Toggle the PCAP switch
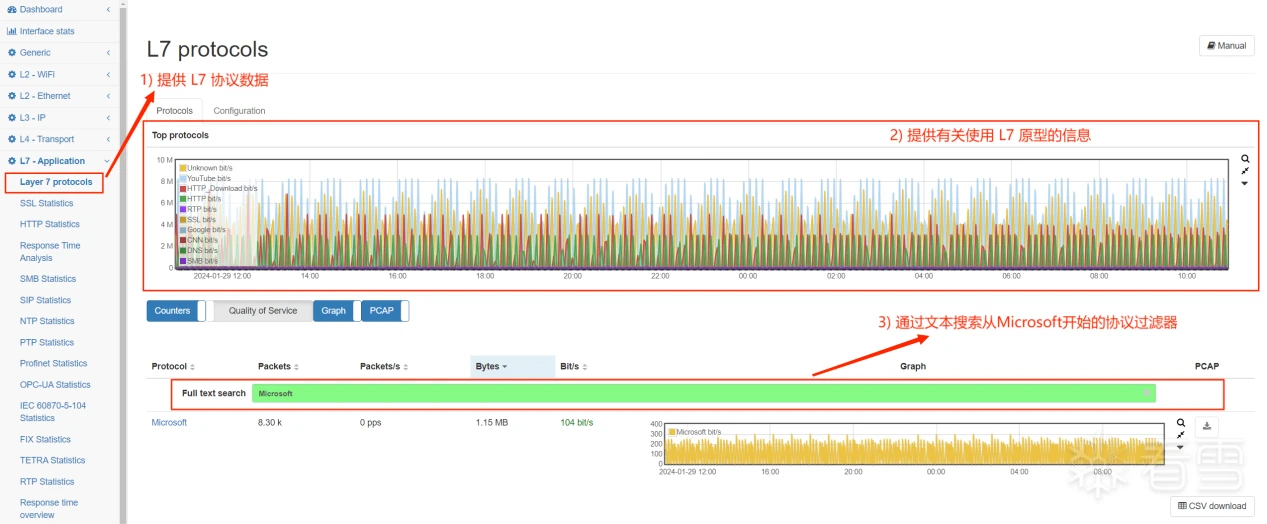This screenshot has width=1267, height=524. (385, 311)
